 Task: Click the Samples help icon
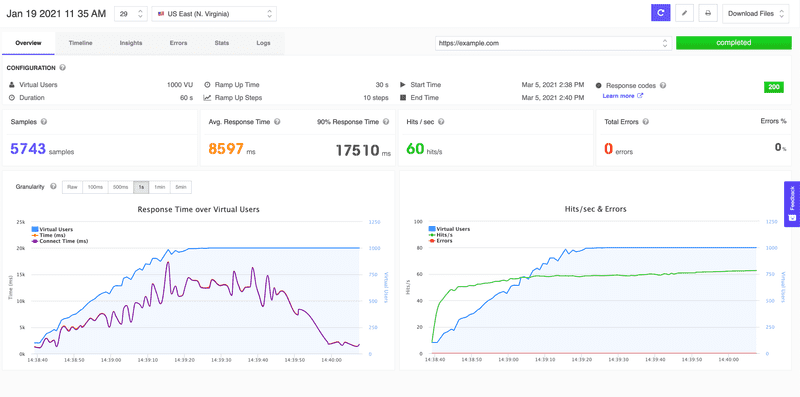point(44,121)
